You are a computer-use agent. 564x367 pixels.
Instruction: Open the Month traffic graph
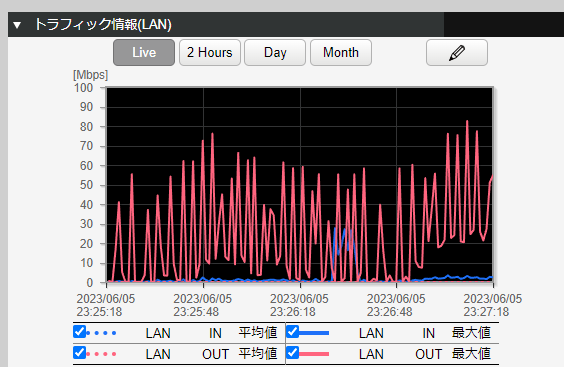point(341,53)
